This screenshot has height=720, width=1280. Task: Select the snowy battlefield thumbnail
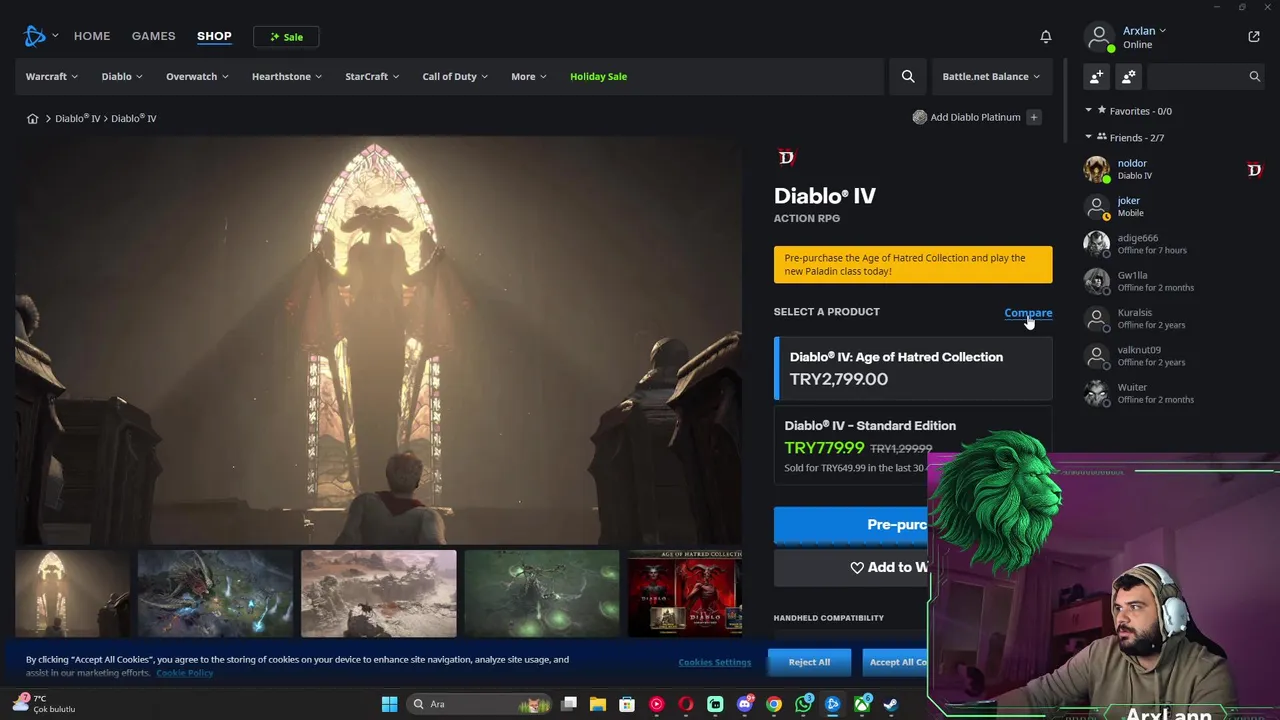pyautogui.click(x=378, y=593)
